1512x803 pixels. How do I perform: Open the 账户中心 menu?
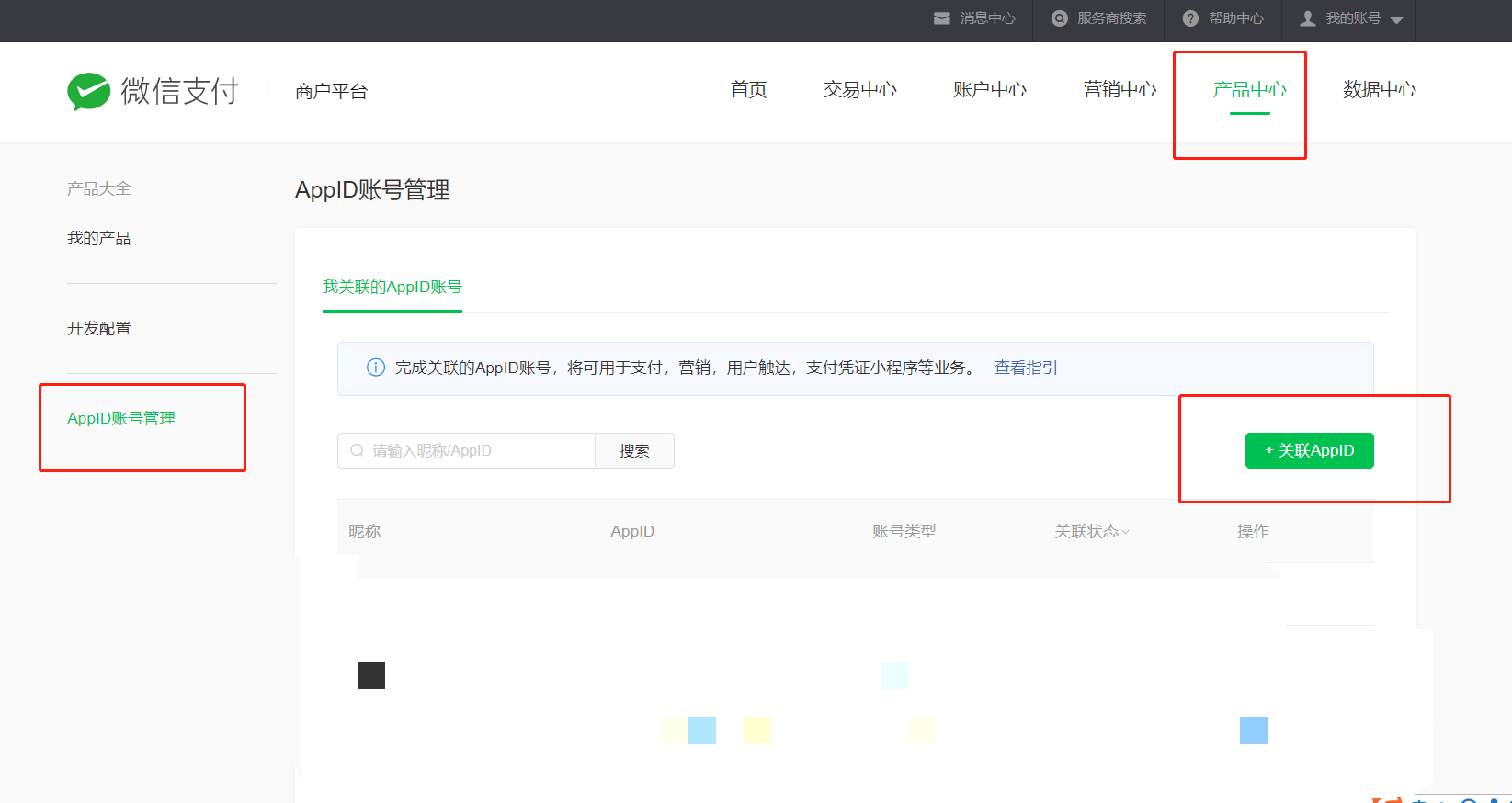point(989,89)
